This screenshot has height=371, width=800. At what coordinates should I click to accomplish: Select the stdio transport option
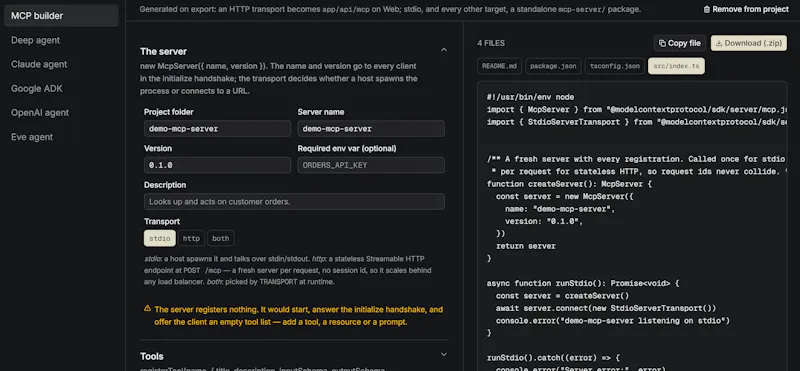[160, 238]
